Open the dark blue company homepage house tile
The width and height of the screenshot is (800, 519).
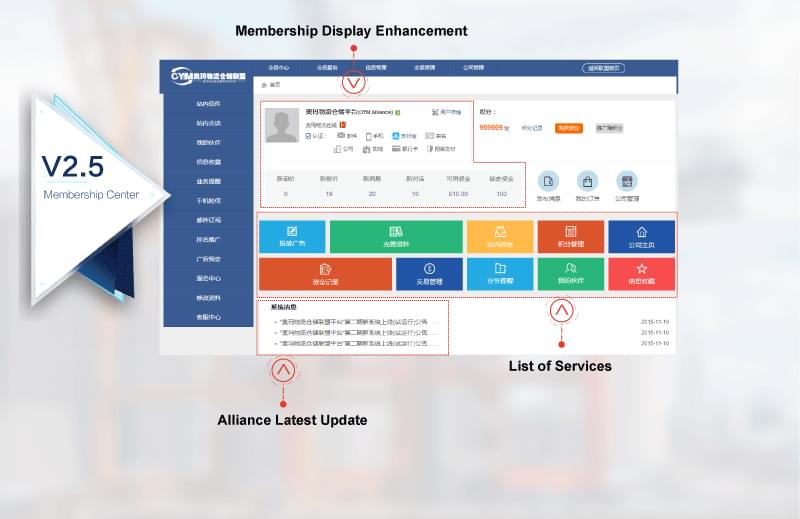click(x=641, y=237)
